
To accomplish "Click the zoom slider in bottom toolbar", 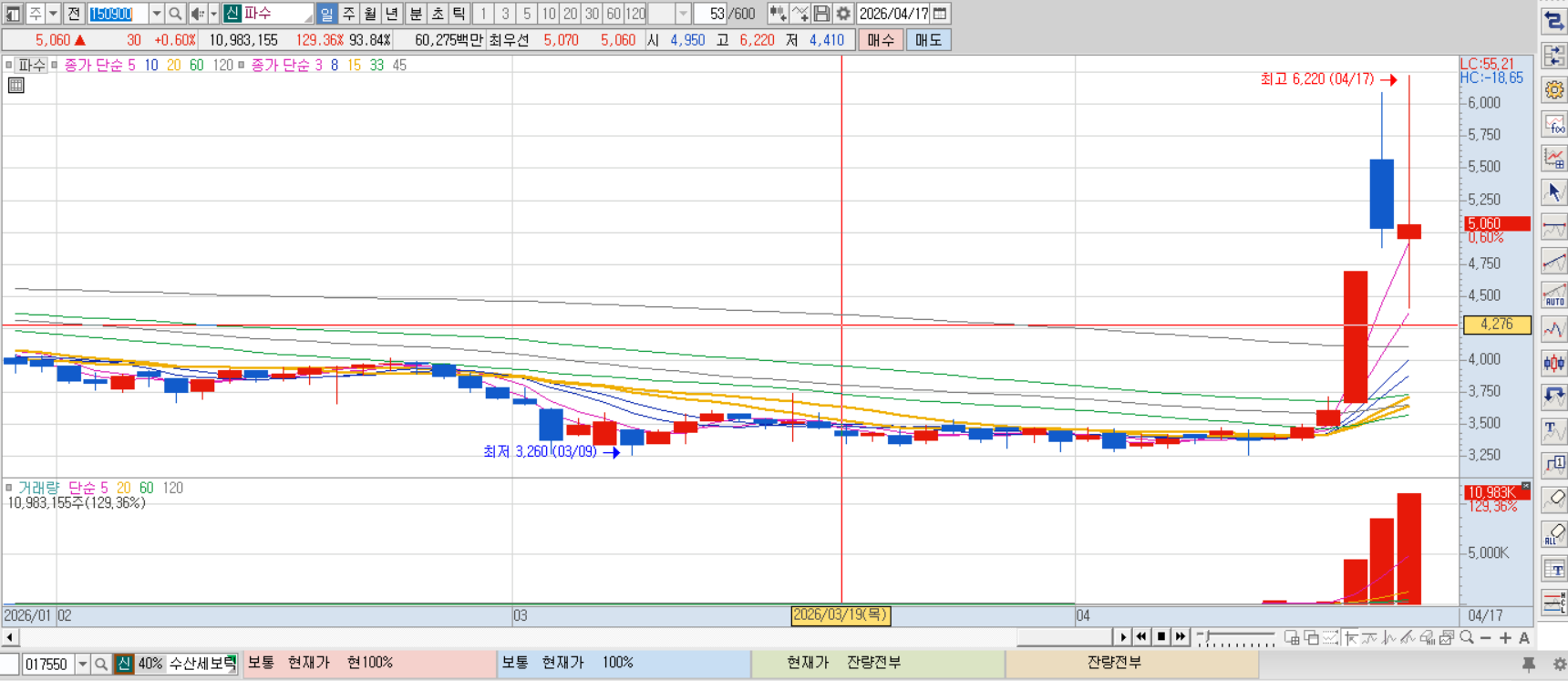I will (1237, 638).
